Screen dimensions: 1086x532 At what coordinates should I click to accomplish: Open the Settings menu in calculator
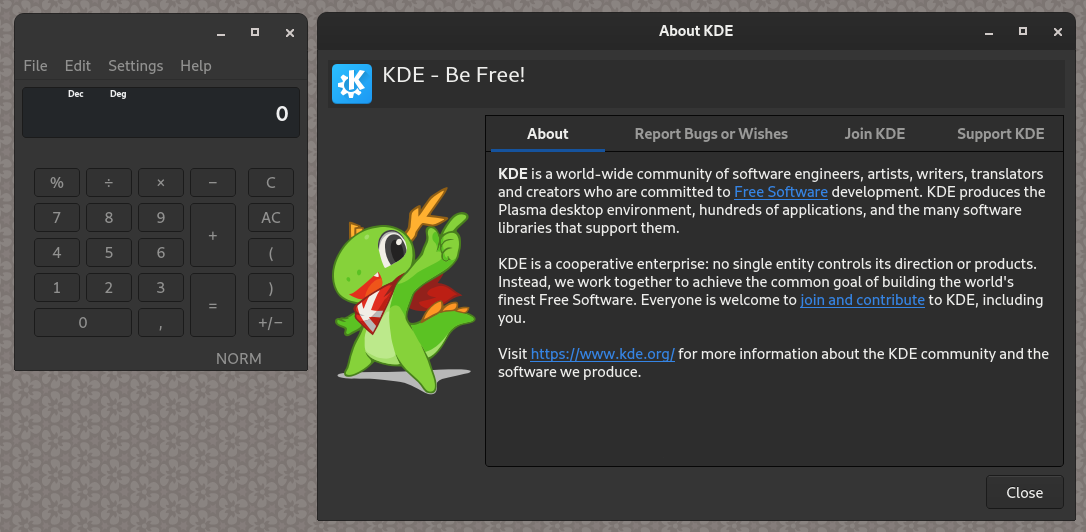click(136, 66)
